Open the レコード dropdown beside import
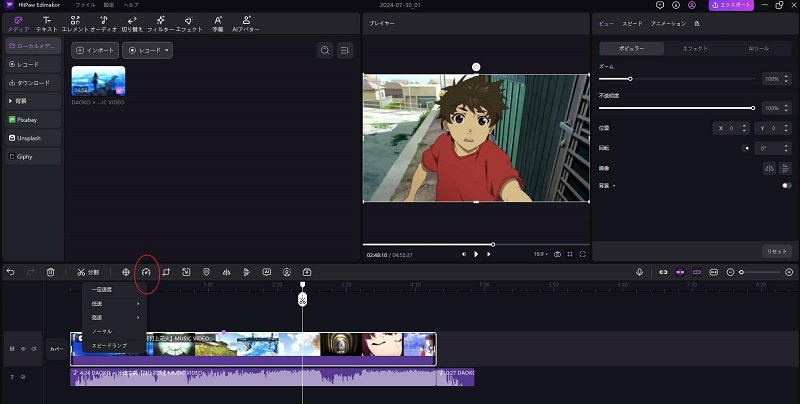Screen dimensions: 800x404 point(147,50)
